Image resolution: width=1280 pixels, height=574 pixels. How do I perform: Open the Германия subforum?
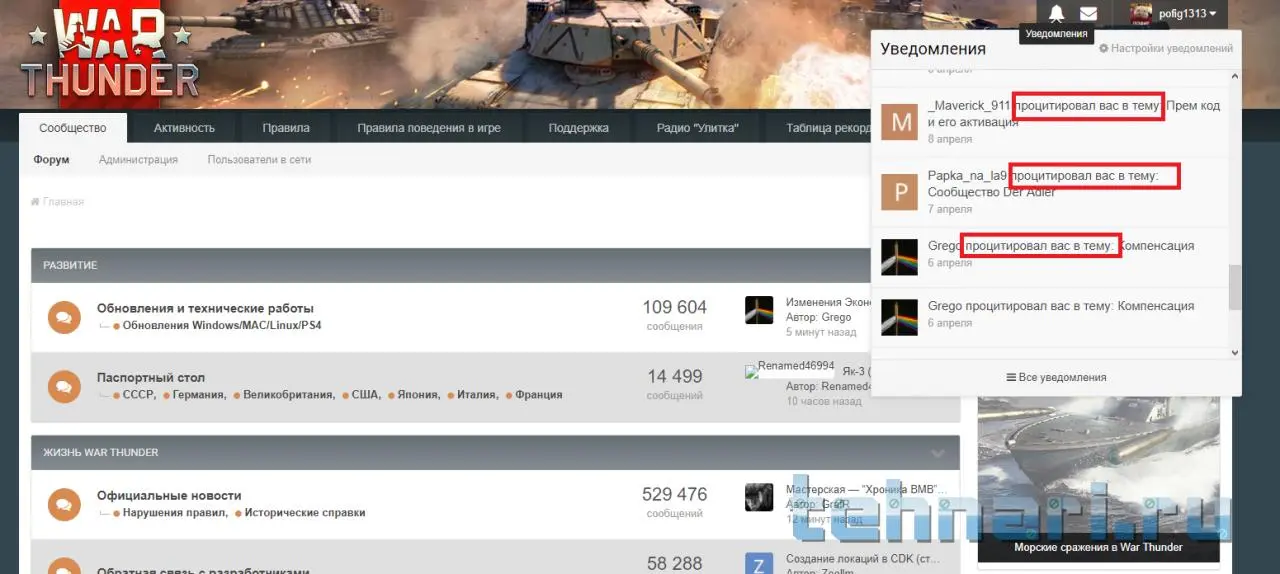pyautogui.click(x=198, y=395)
